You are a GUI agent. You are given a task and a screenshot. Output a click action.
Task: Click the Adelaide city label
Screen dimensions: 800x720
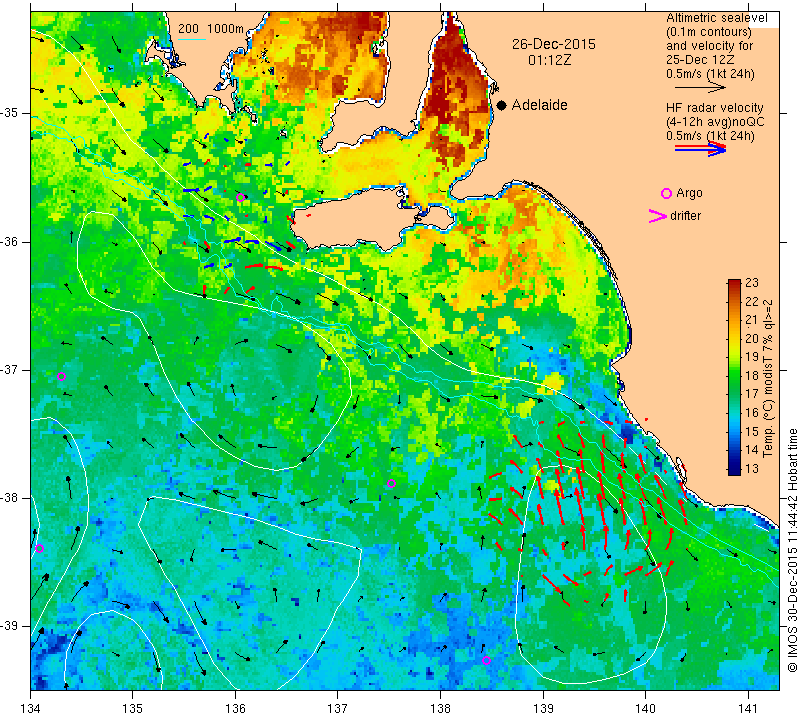click(x=539, y=105)
